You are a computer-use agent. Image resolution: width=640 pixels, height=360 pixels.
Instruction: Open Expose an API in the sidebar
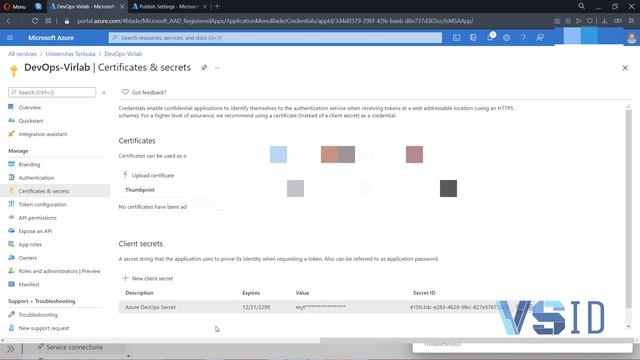pos(35,231)
